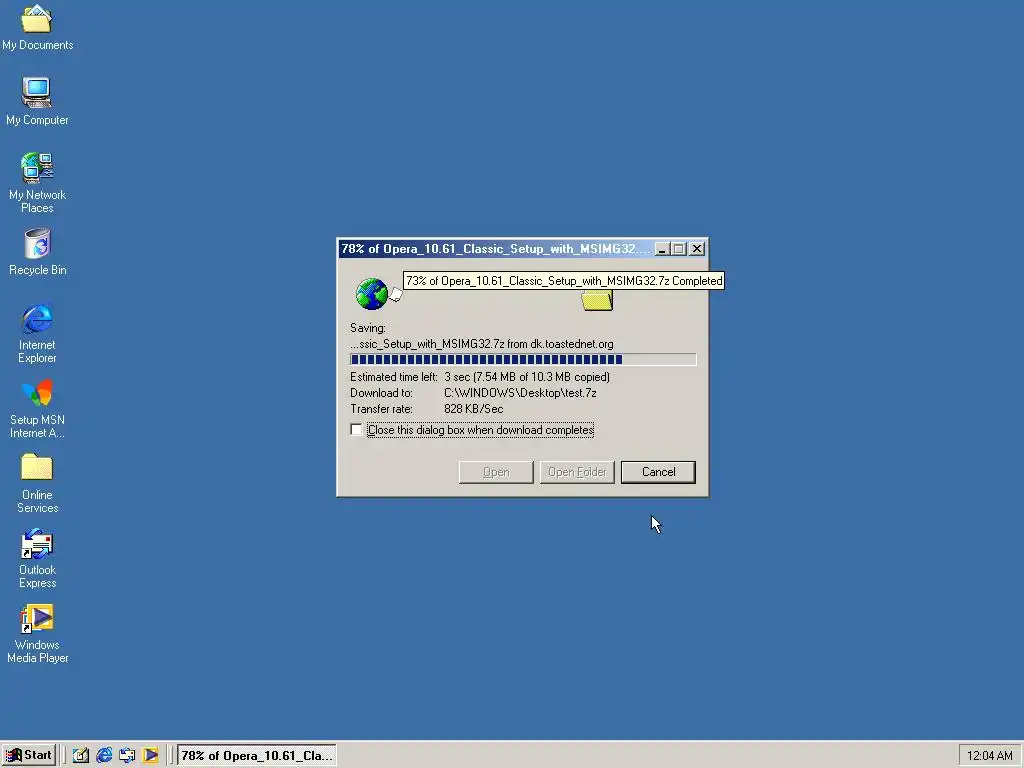The height and width of the screenshot is (768, 1024).
Task: Click the disabled Open Folder button
Action: click(x=577, y=472)
